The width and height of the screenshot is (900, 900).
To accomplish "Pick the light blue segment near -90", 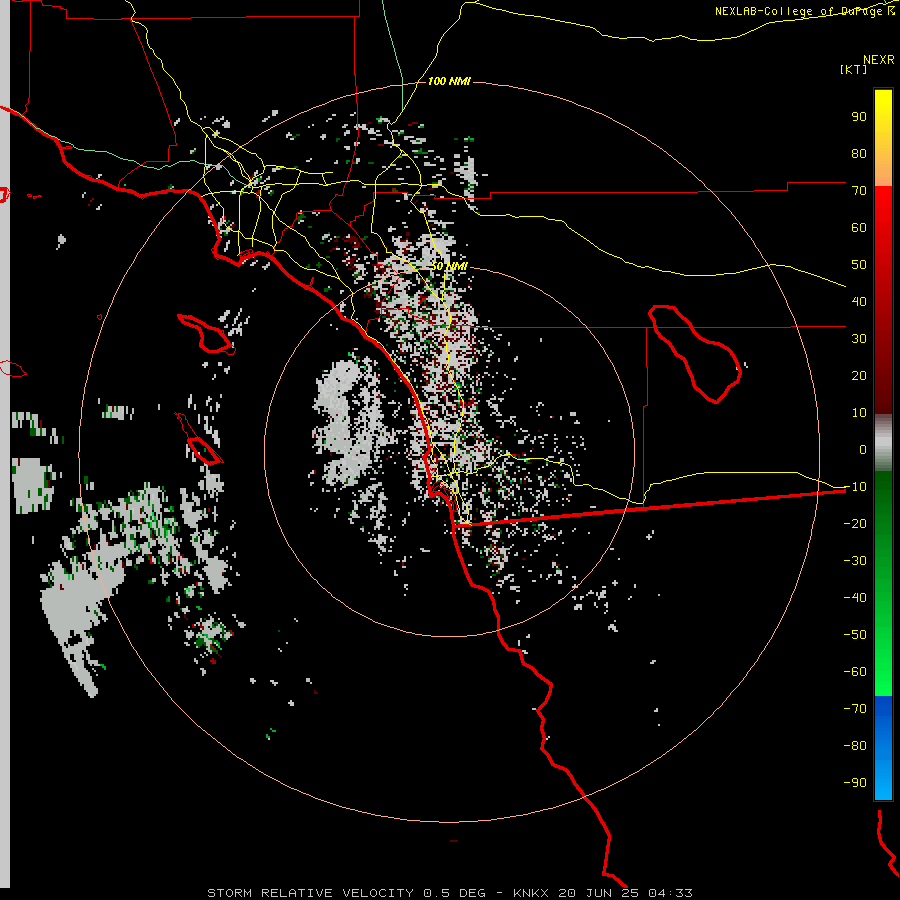I will click(x=883, y=778).
